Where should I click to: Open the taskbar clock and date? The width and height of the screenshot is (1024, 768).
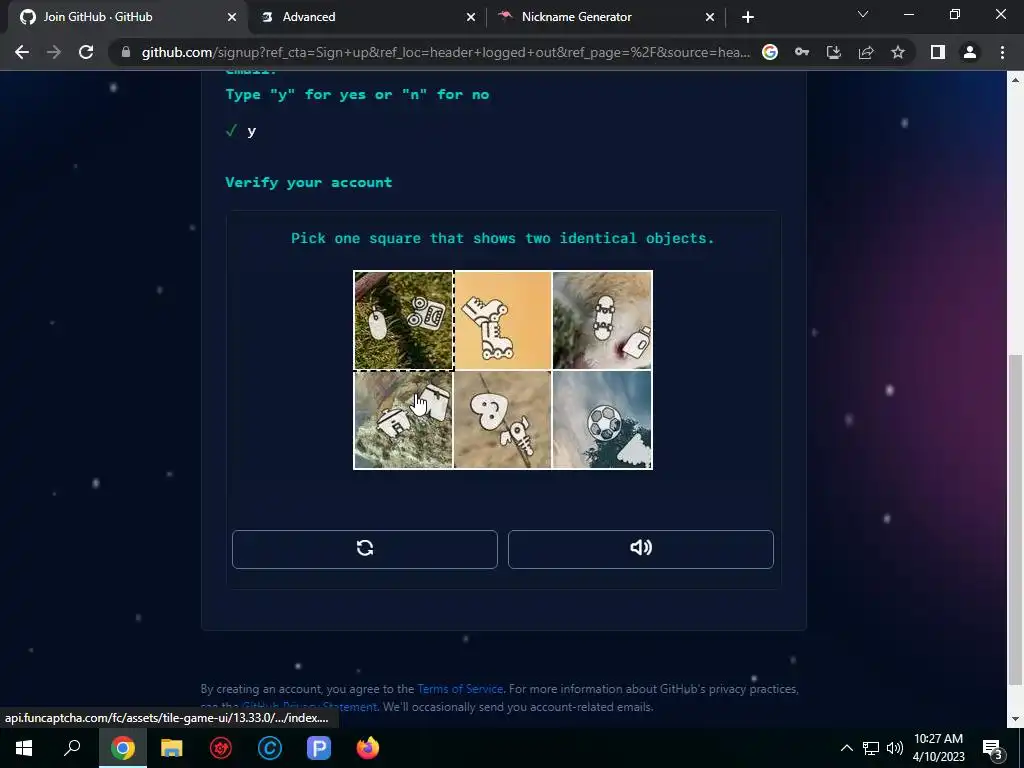938,748
